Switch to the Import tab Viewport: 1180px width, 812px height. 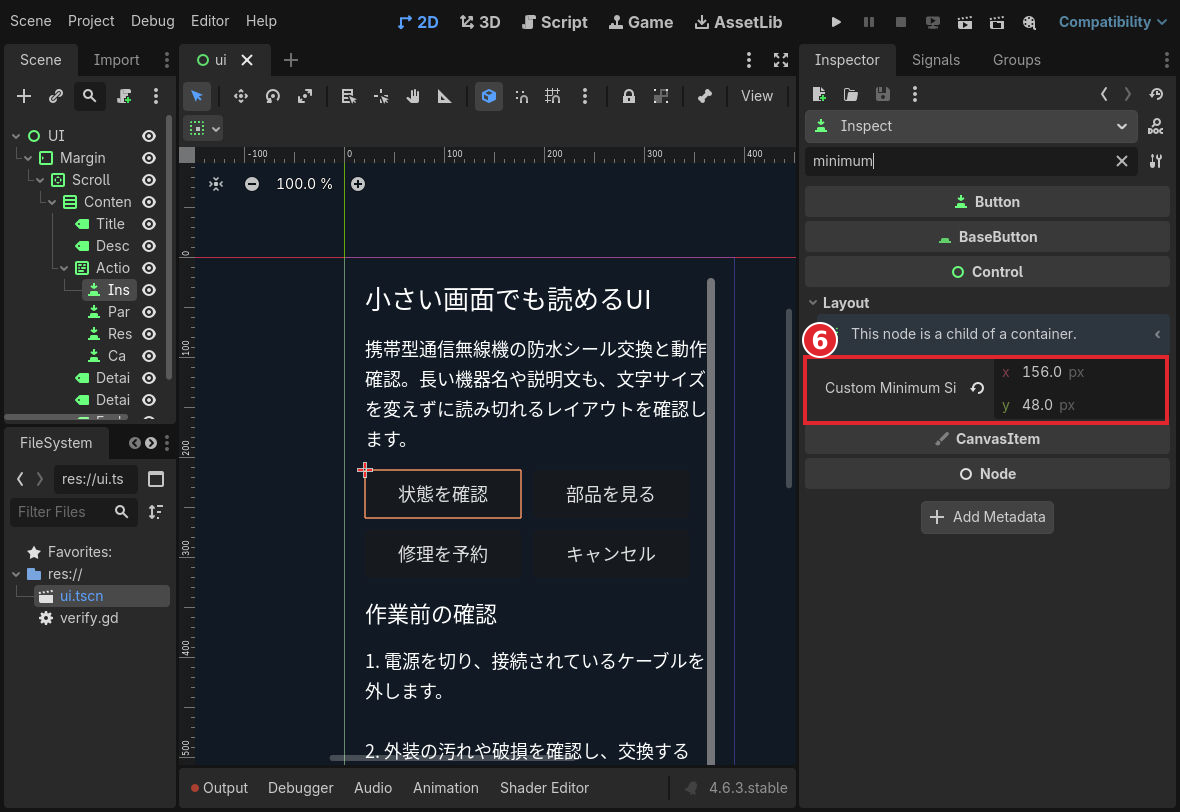[x=117, y=60]
